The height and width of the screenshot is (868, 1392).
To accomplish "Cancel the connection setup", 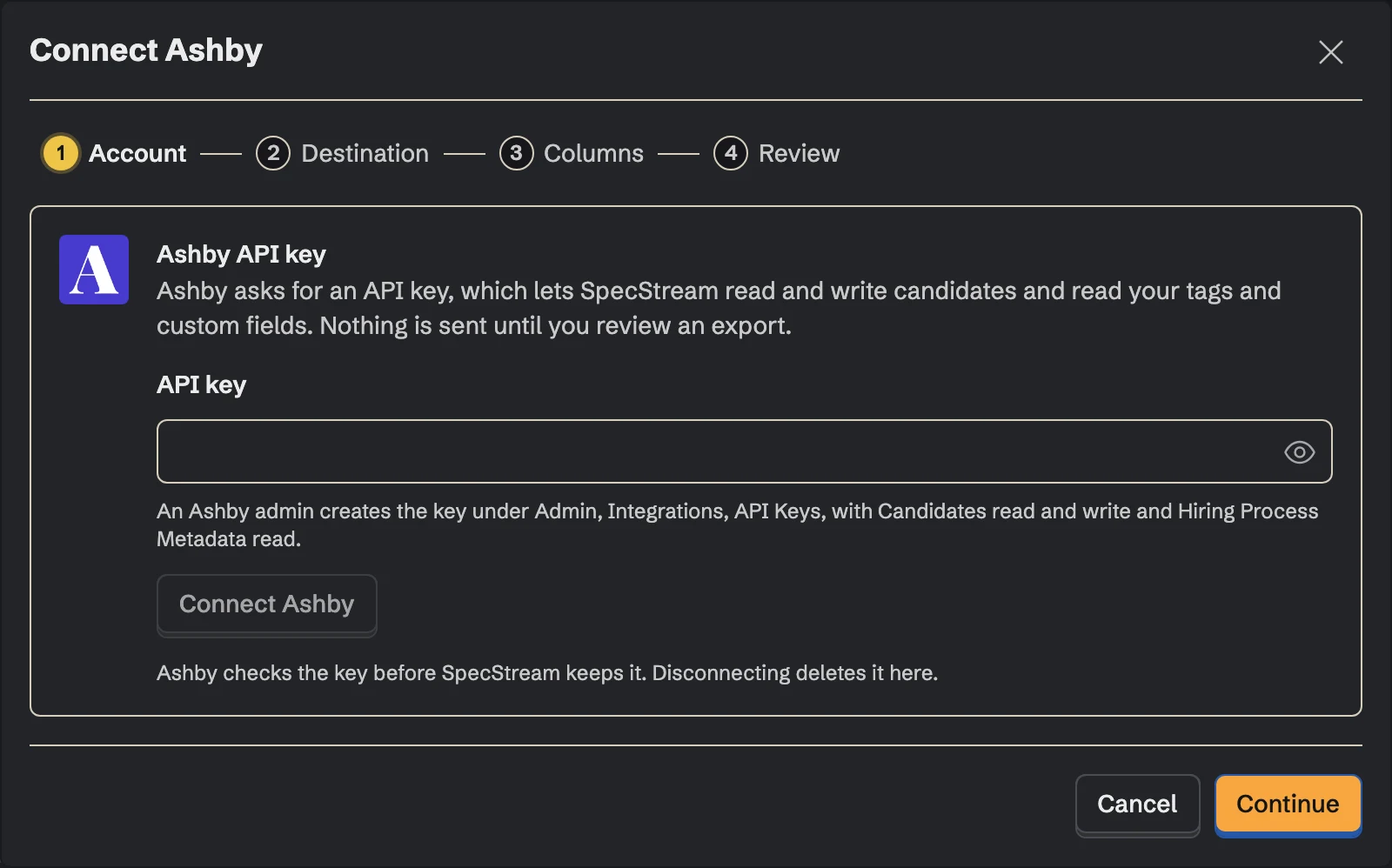I will 1137,804.
